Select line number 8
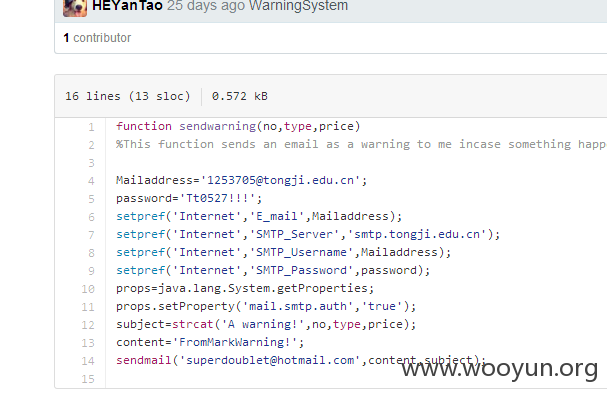The width and height of the screenshot is (607, 397). click(91, 253)
